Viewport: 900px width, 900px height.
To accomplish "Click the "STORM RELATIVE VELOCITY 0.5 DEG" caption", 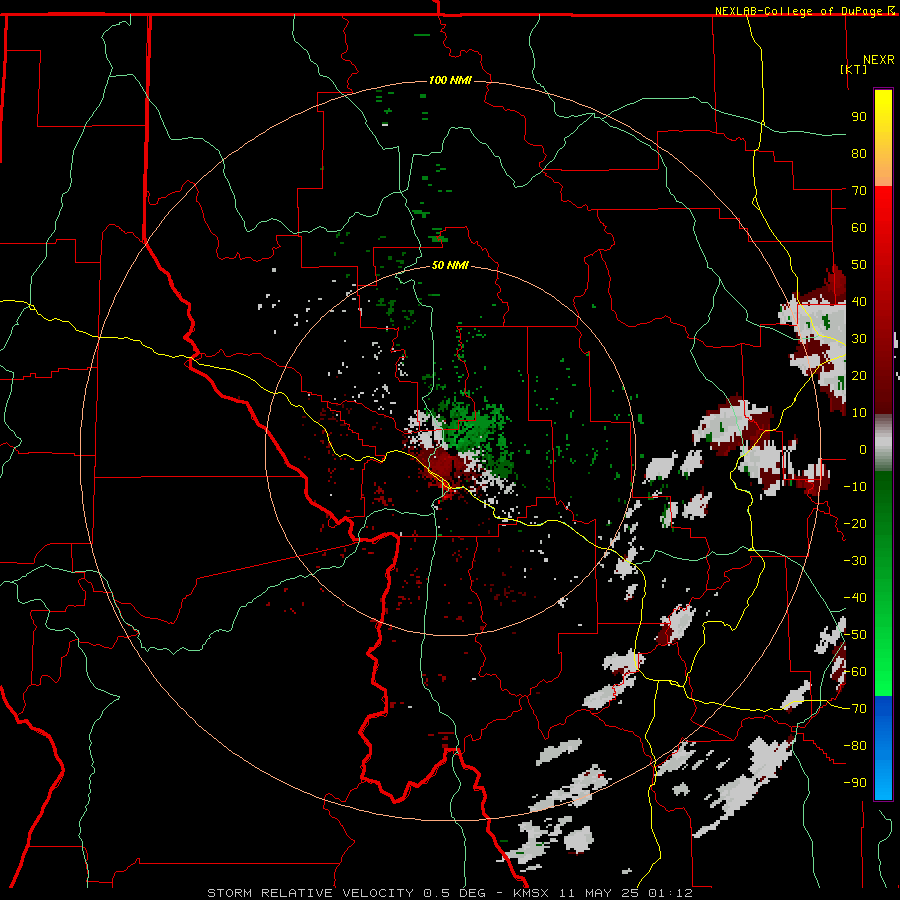I will click(x=346, y=893).
